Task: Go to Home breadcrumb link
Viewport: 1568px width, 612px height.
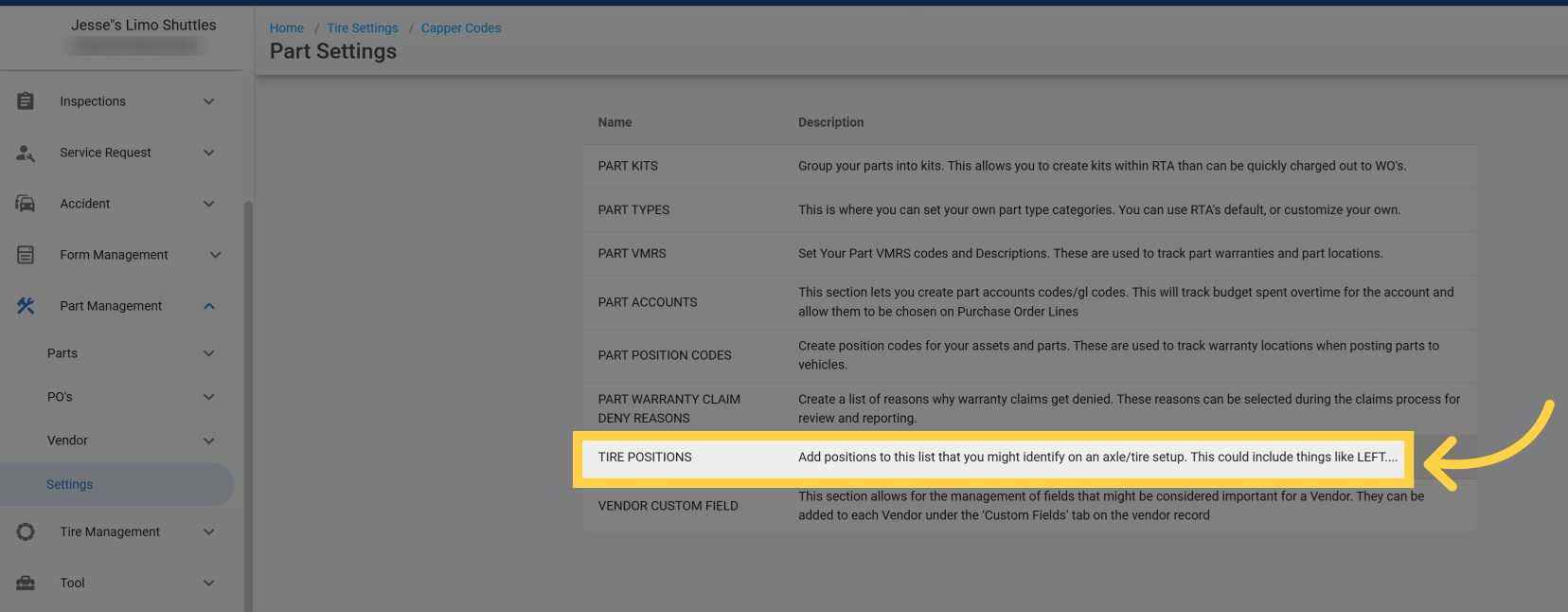Action: tap(286, 28)
